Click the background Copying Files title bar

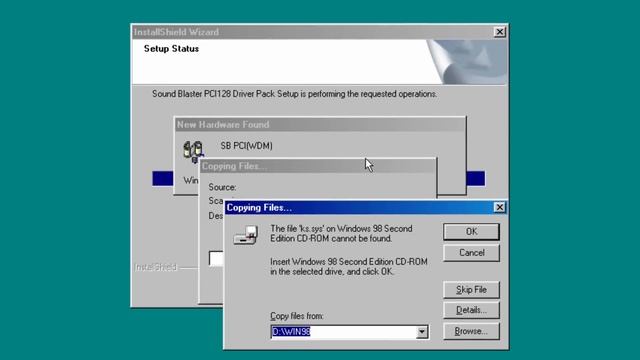coord(318,166)
